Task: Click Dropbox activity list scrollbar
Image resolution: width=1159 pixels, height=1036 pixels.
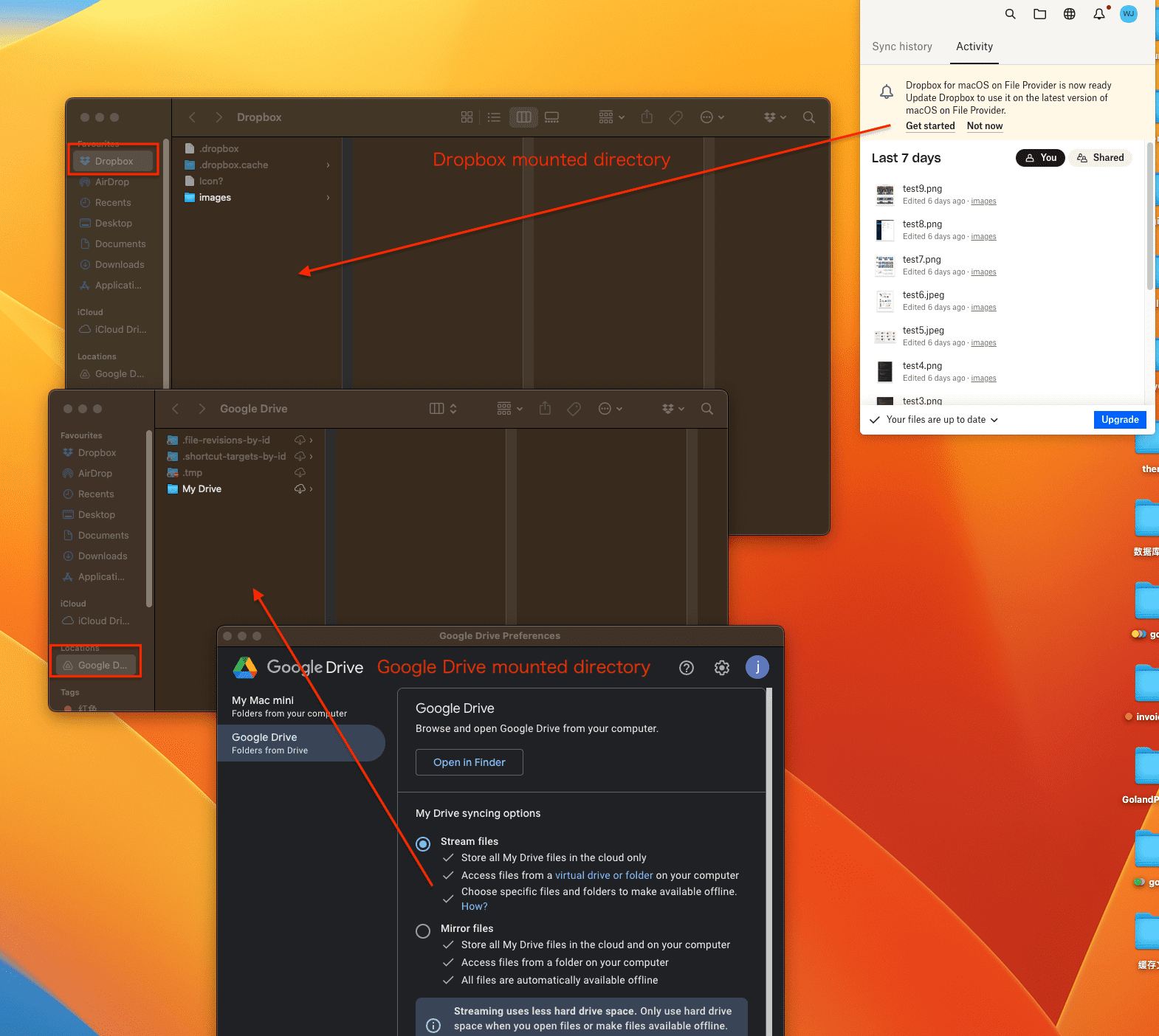Action: coord(1150,215)
